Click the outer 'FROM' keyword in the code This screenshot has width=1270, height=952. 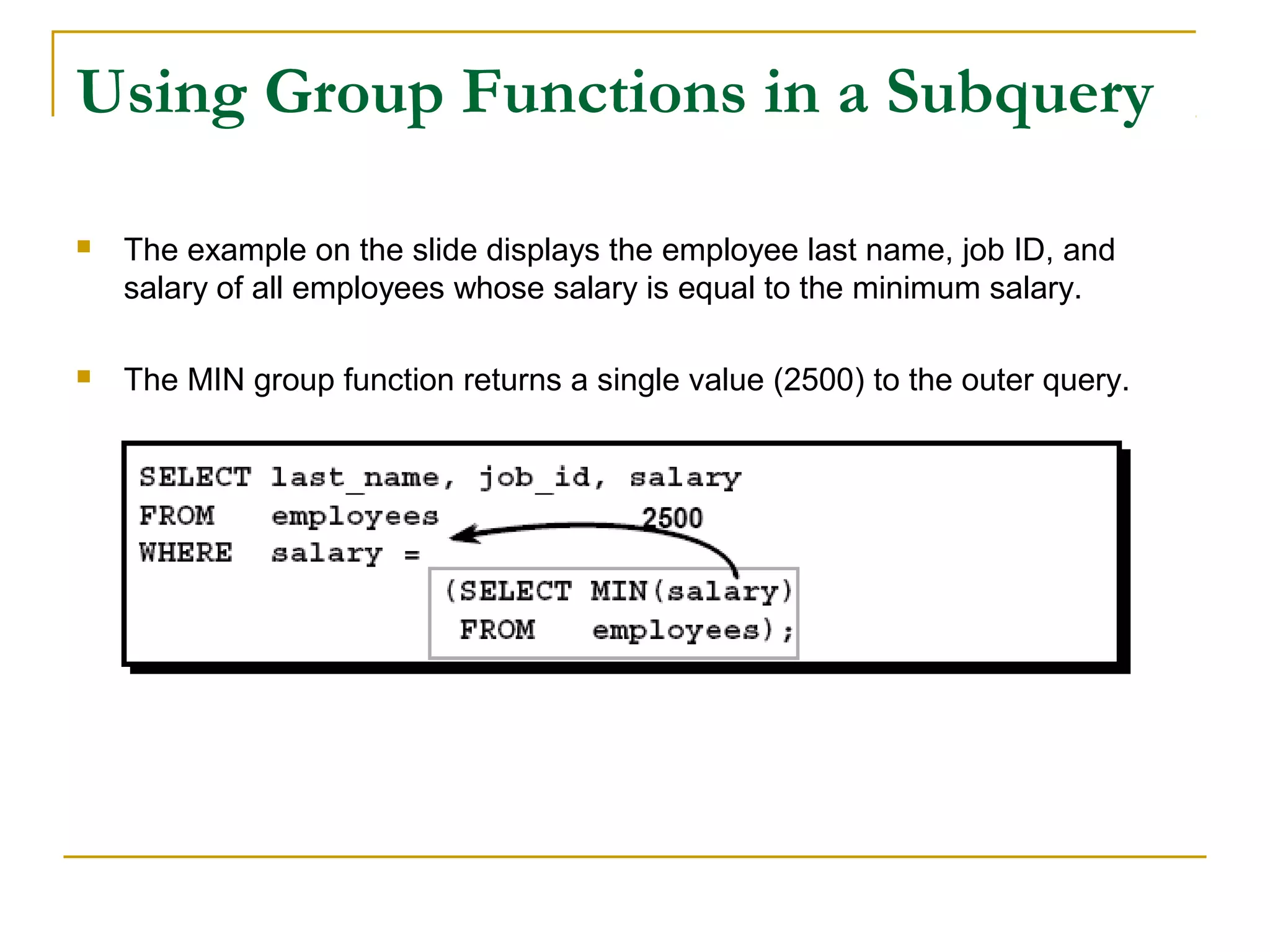point(177,516)
